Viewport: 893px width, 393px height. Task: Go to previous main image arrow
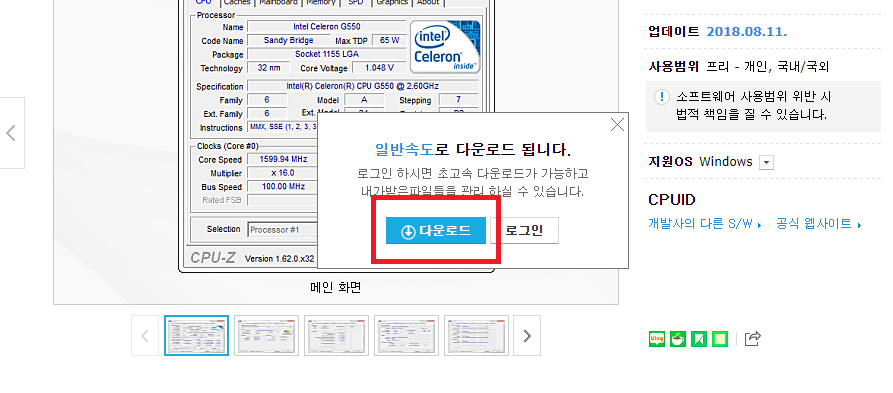[12, 133]
